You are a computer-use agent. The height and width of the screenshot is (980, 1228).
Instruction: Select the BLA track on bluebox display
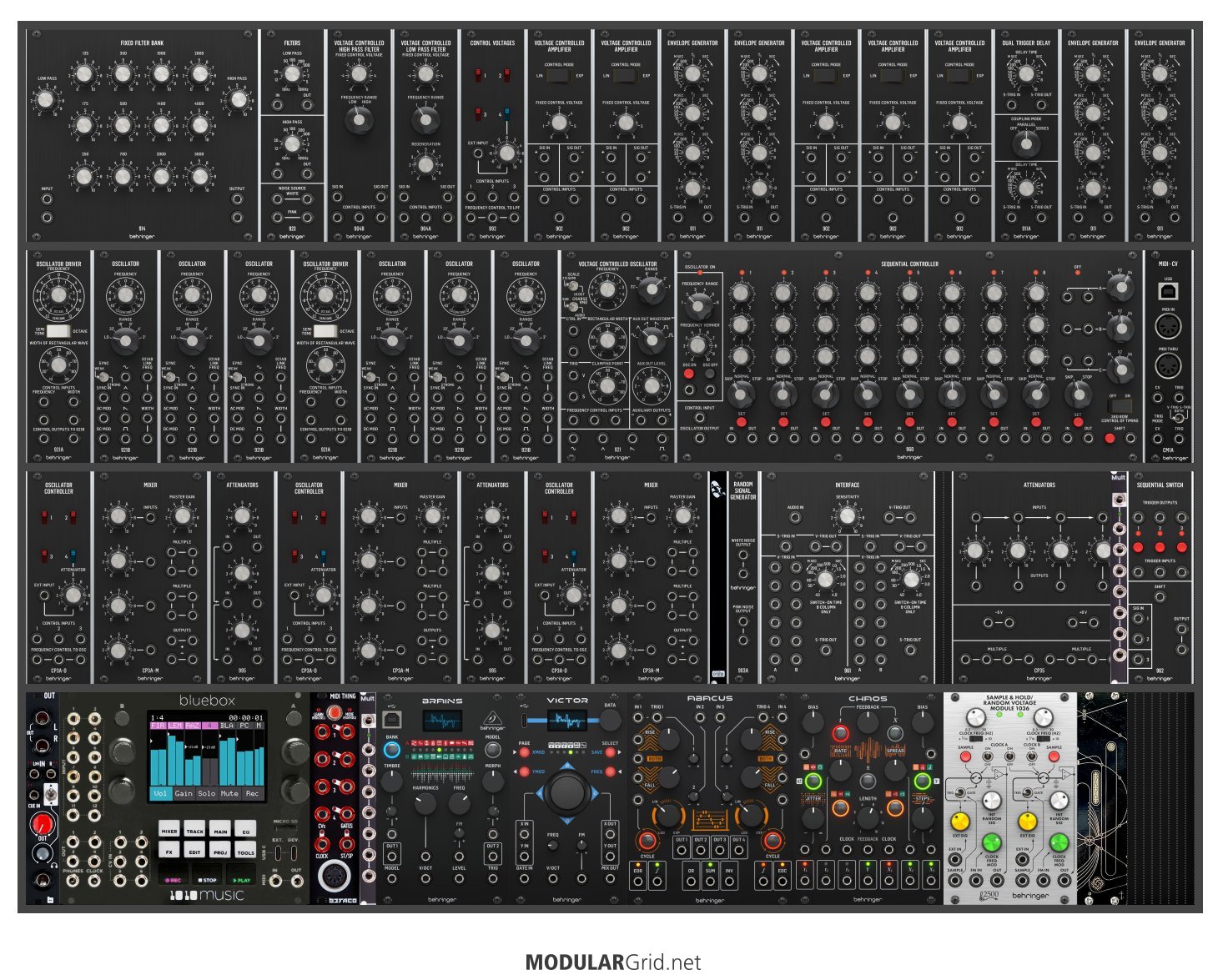[227, 726]
